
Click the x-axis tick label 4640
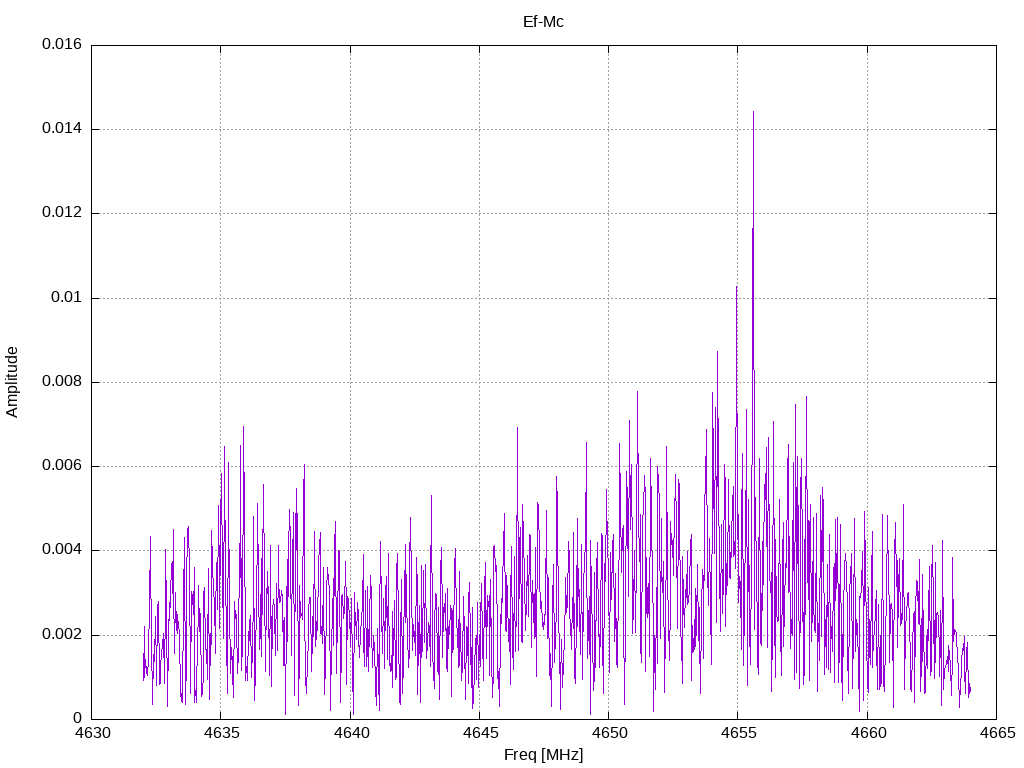click(351, 733)
